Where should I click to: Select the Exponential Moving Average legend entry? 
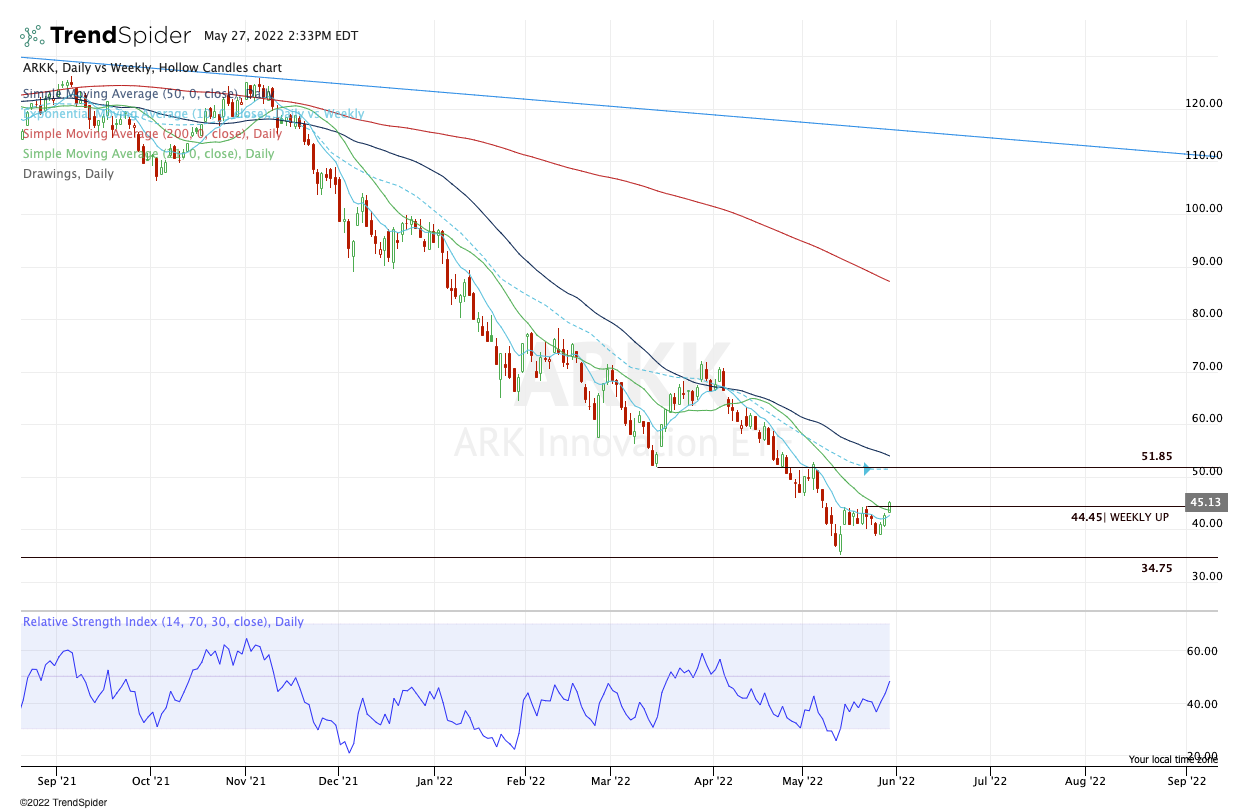click(x=193, y=114)
